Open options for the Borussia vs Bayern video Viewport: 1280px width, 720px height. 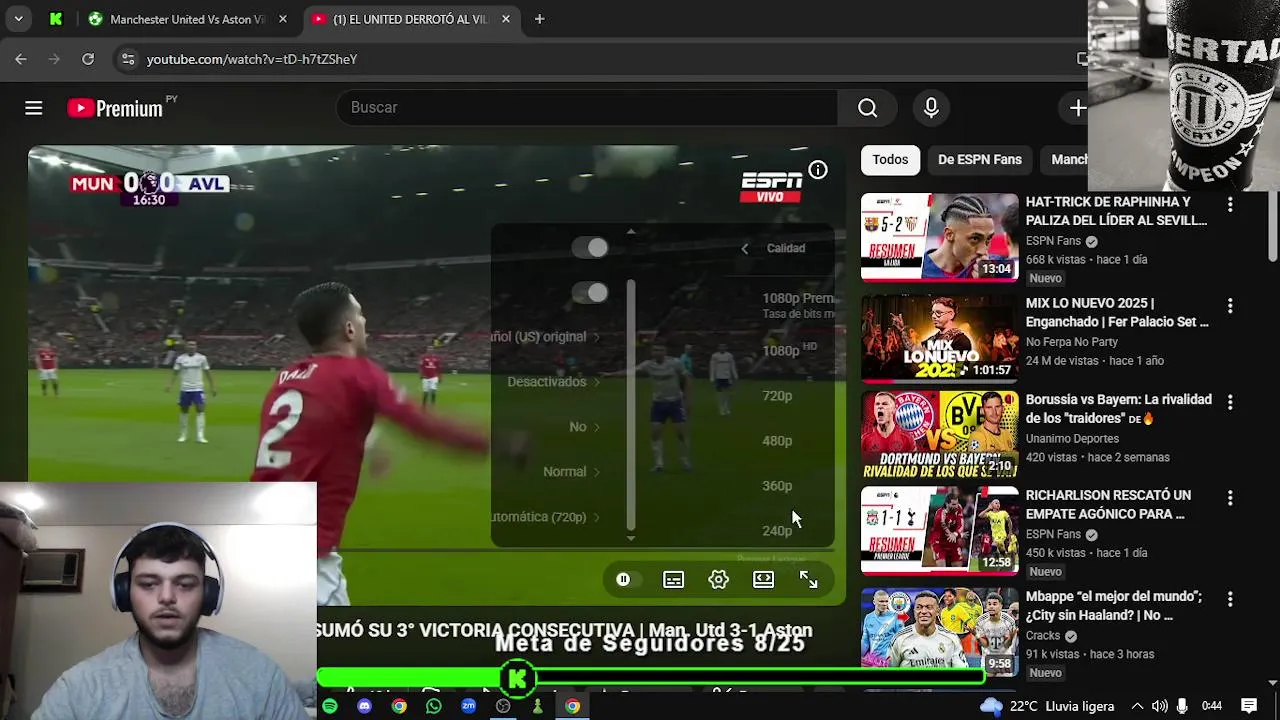point(1230,402)
